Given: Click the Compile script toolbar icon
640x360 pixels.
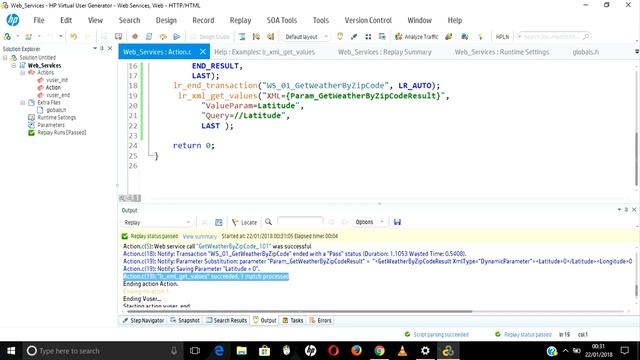Looking at the screenshot, I should click(149, 37).
